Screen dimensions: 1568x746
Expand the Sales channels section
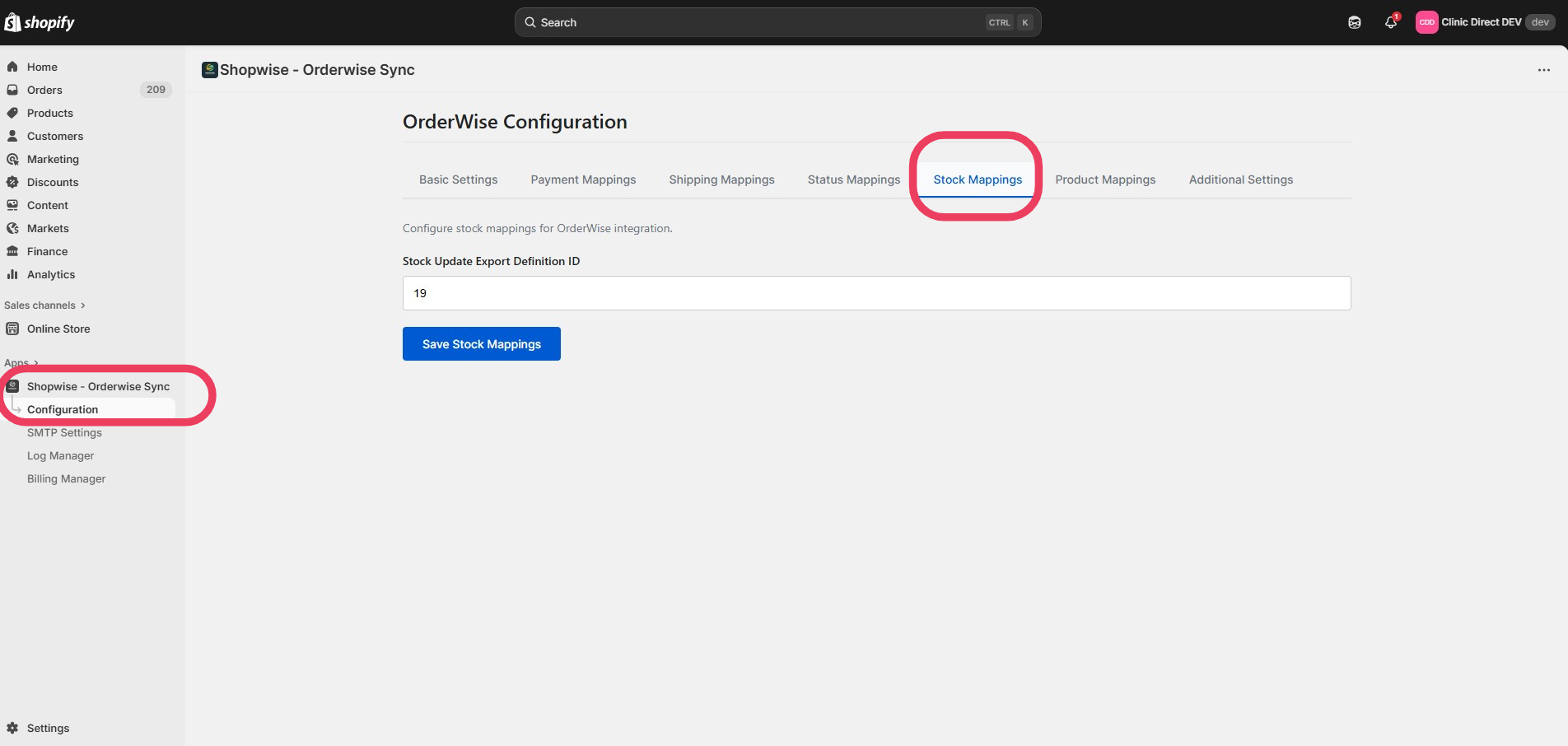pos(44,305)
